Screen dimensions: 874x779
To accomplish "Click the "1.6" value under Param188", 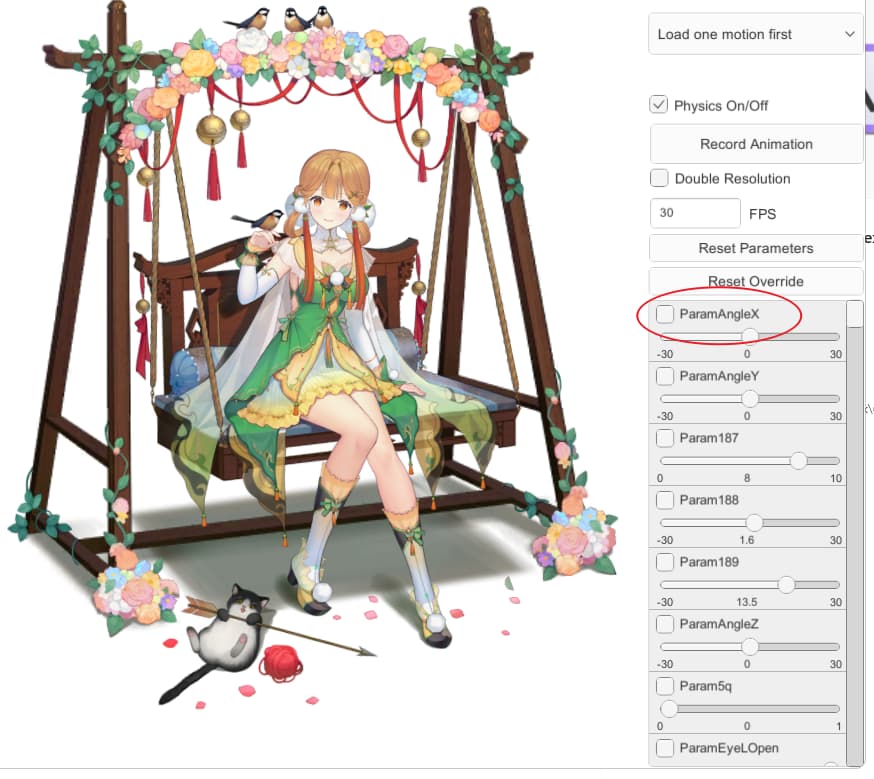I will [746, 540].
